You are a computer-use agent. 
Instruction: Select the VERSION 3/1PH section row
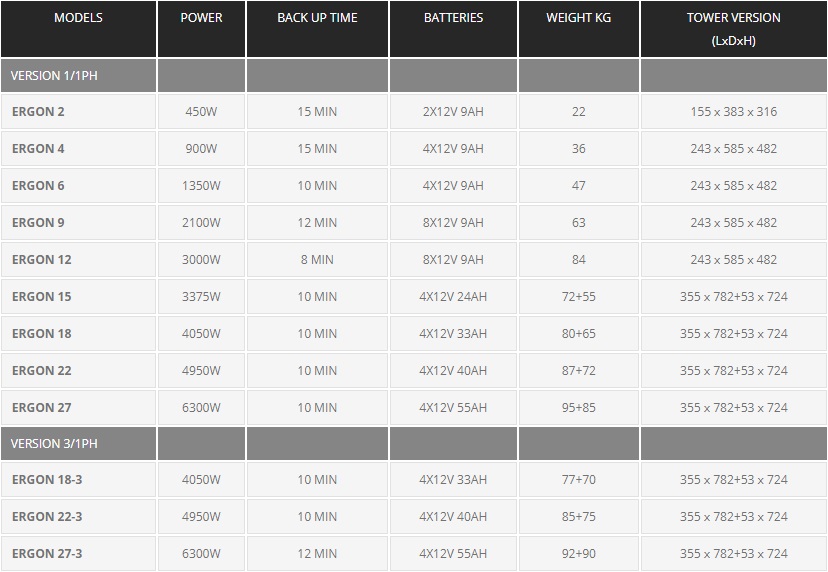[414, 444]
